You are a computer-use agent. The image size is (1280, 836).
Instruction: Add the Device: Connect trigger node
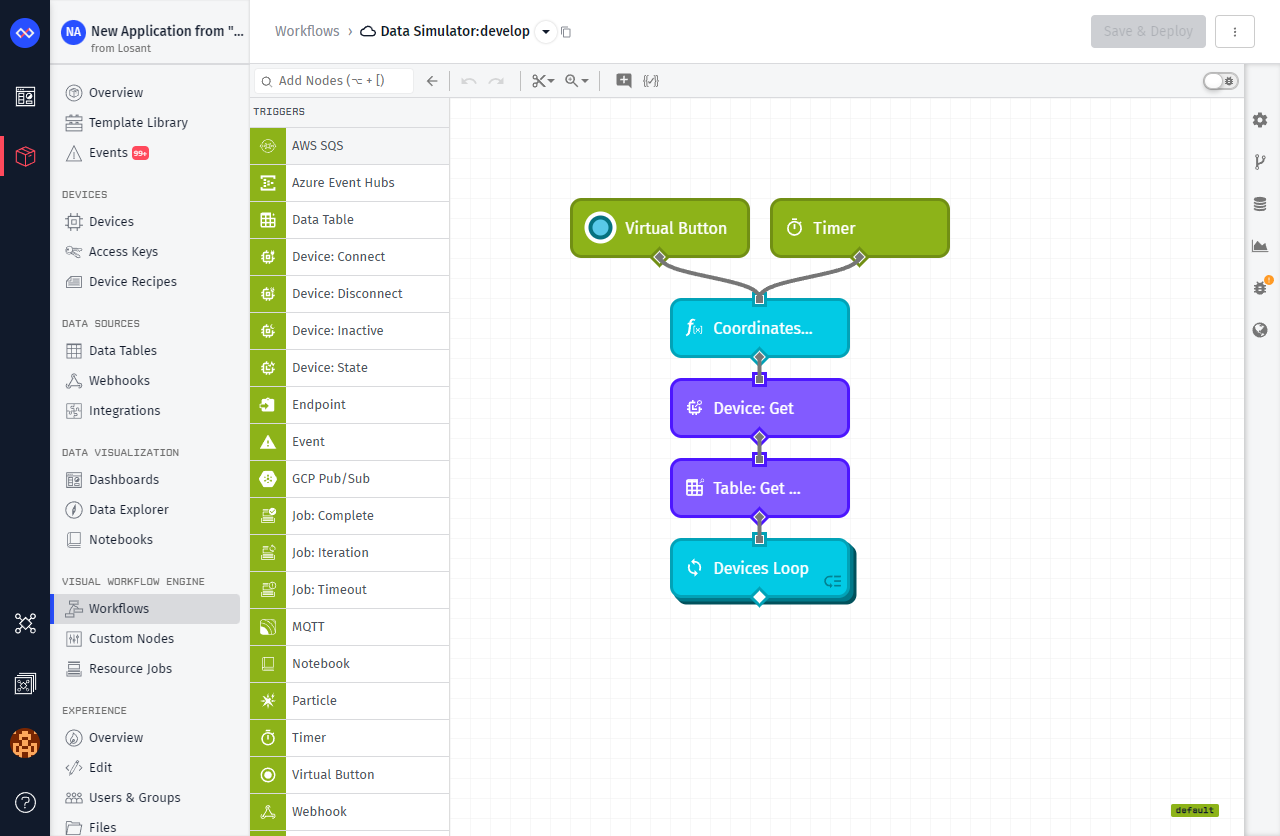pos(350,257)
